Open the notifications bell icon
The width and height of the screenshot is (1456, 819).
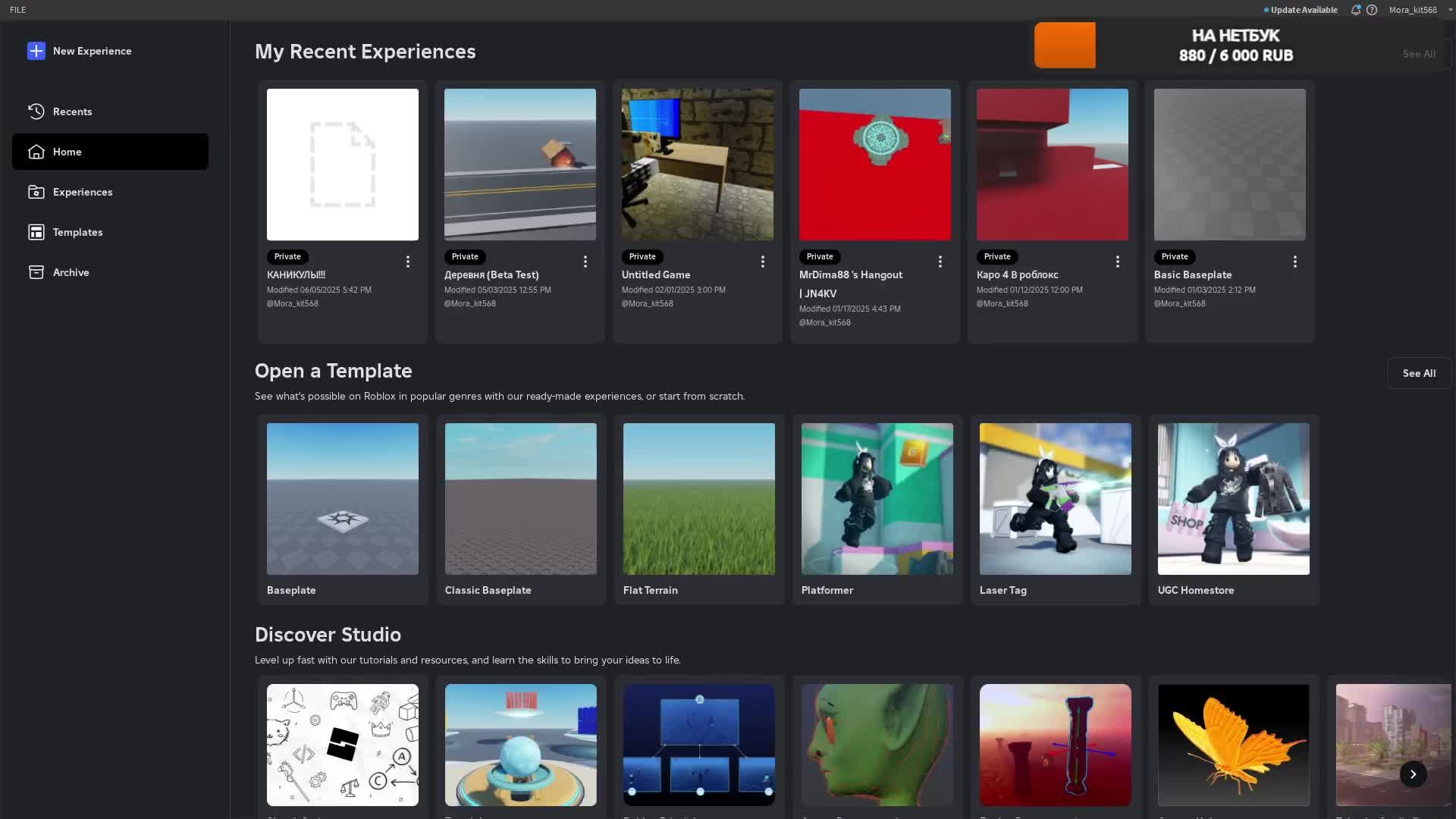pyautogui.click(x=1355, y=10)
